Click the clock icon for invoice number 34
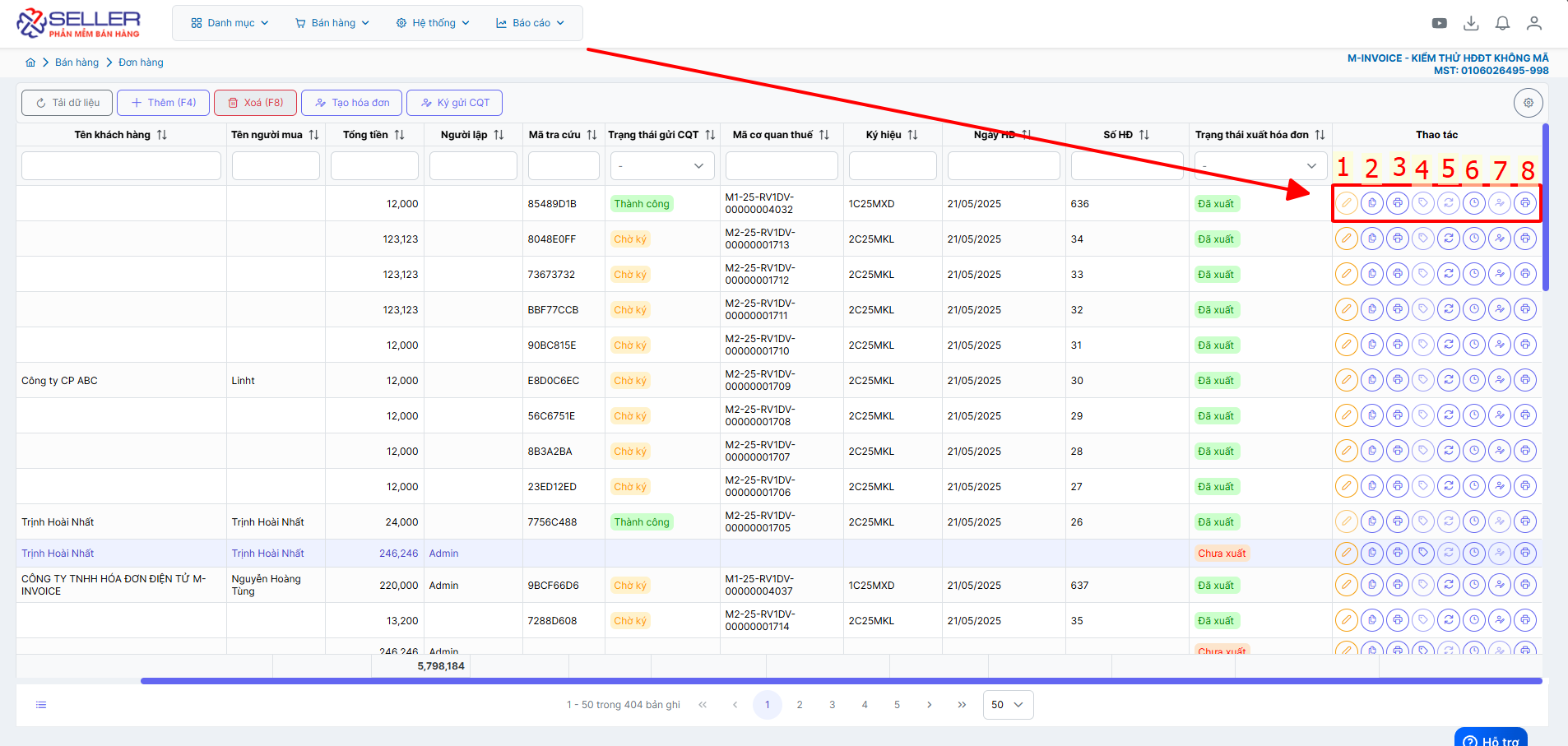The width and height of the screenshot is (1568, 746). click(x=1473, y=239)
